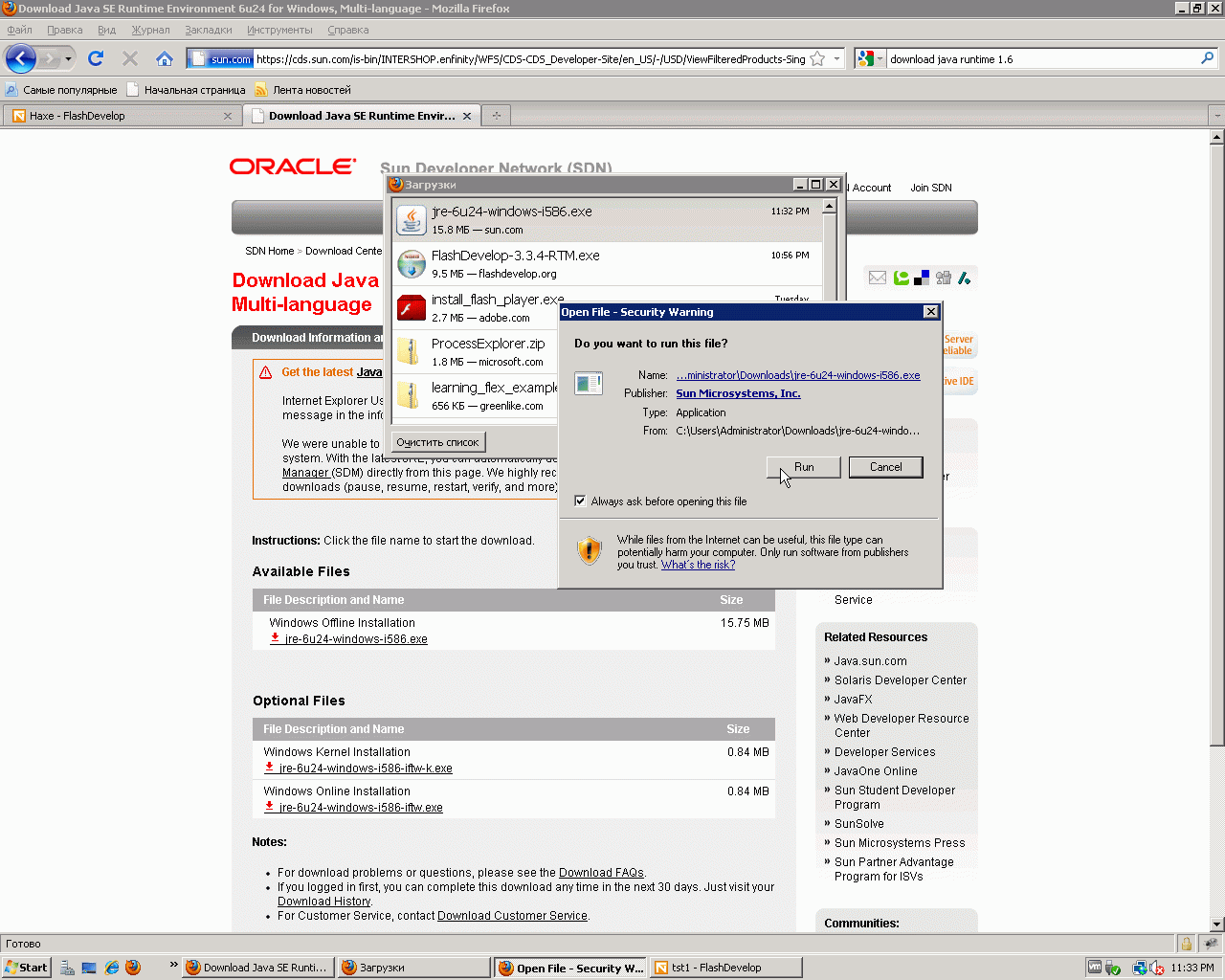Click the RSS icon of Лента новостей bookmark
The height and width of the screenshot is (980, 1225).
click(x=260, y=90)
